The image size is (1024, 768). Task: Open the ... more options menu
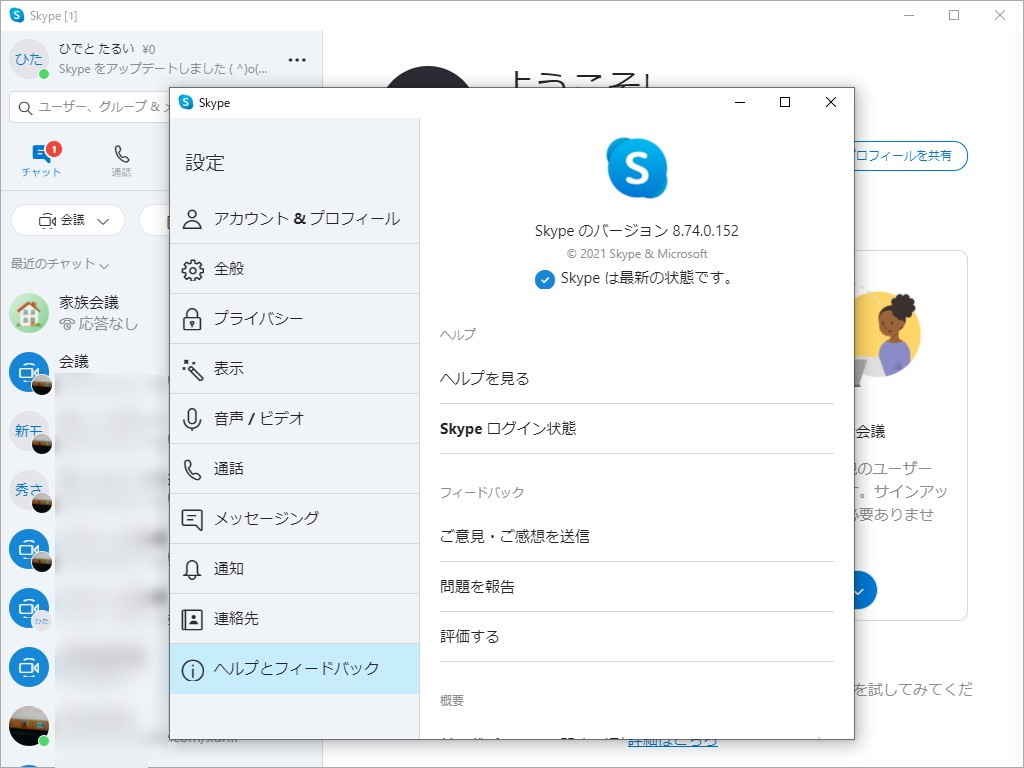(297, 60)
